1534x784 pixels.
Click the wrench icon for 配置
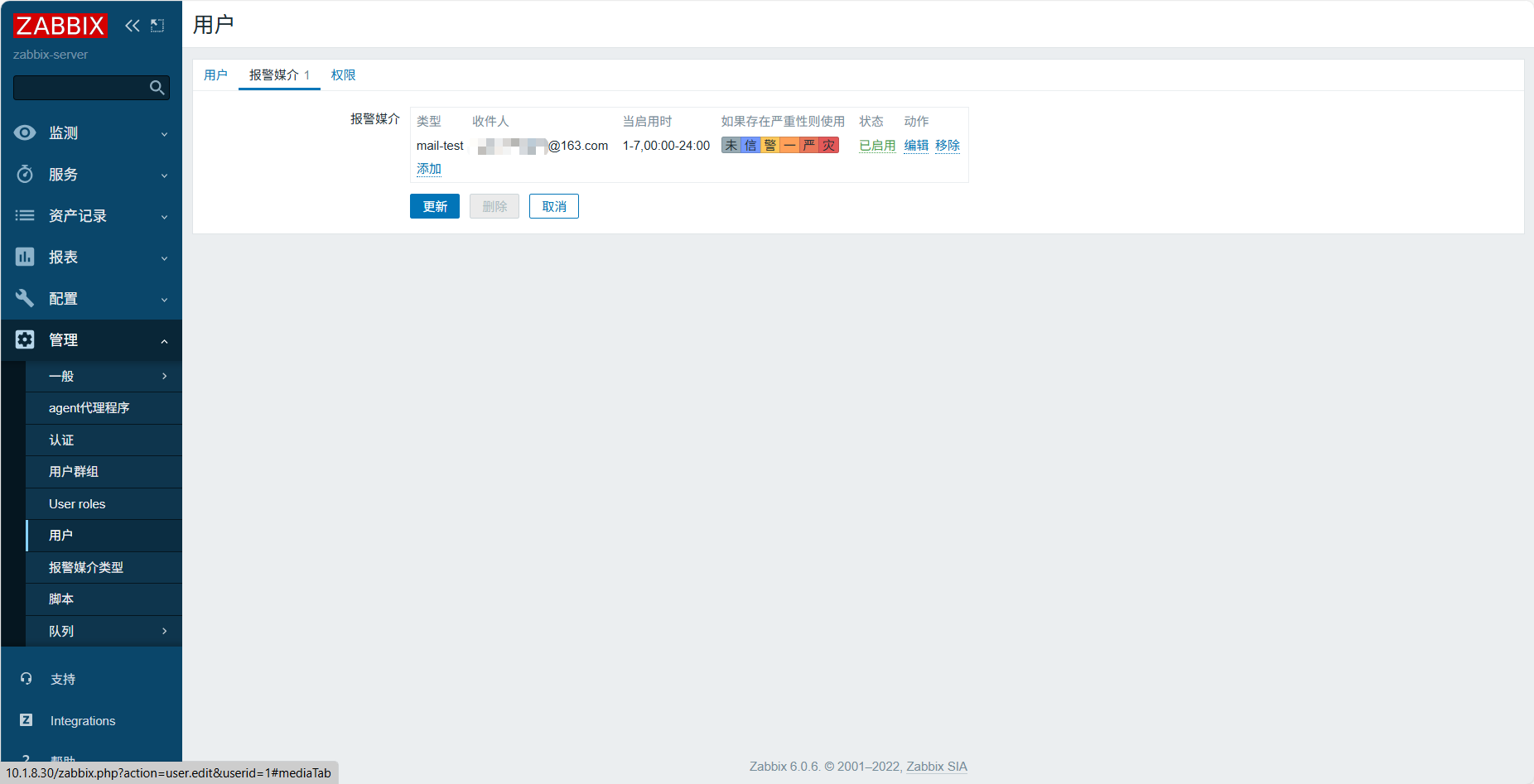coord(25,298)
